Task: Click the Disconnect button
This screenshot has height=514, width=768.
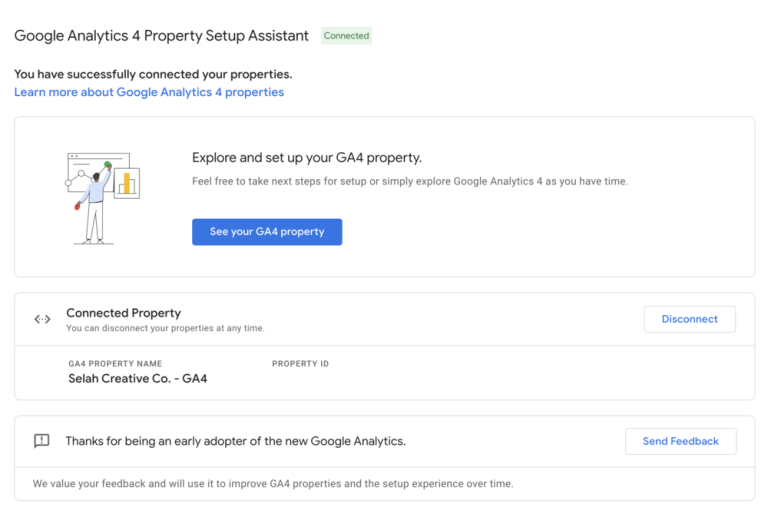Action: [689, 319]
